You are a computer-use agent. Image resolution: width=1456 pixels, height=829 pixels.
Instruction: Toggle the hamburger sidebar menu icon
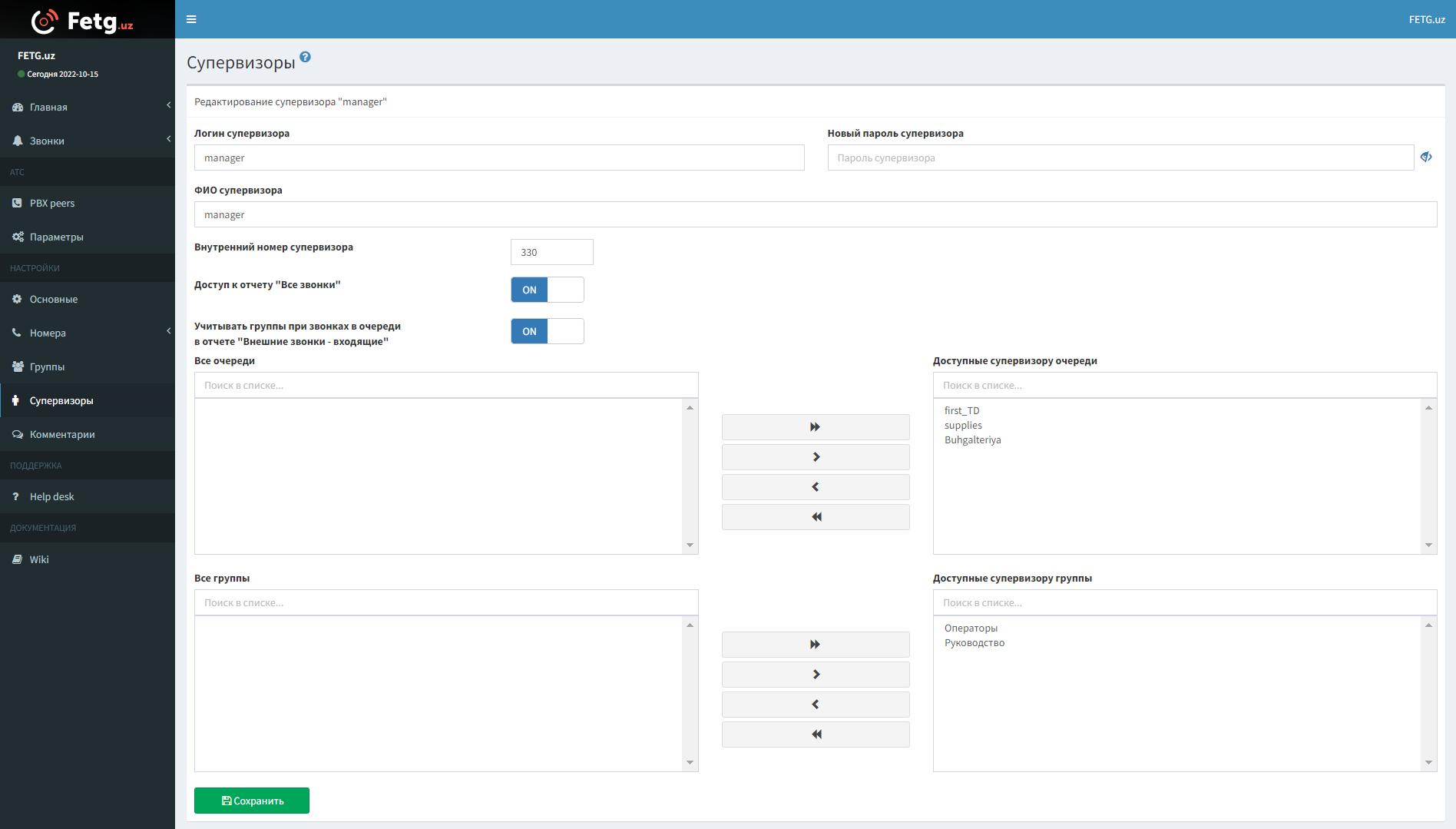(191, 19)
